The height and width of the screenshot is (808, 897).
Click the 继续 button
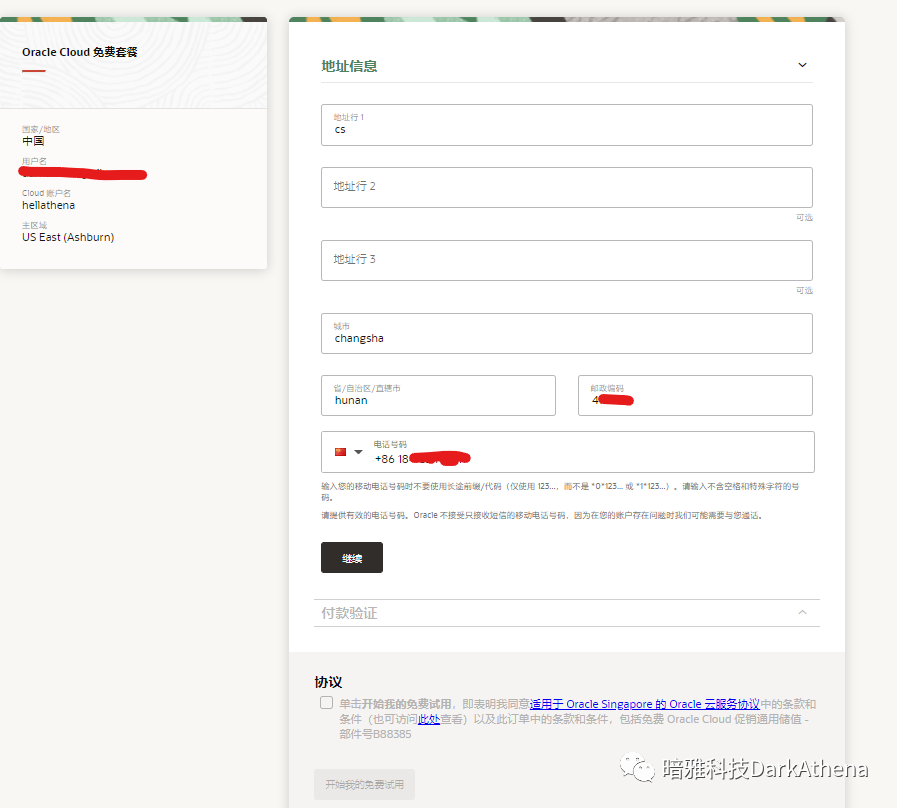tap(352, 557)
